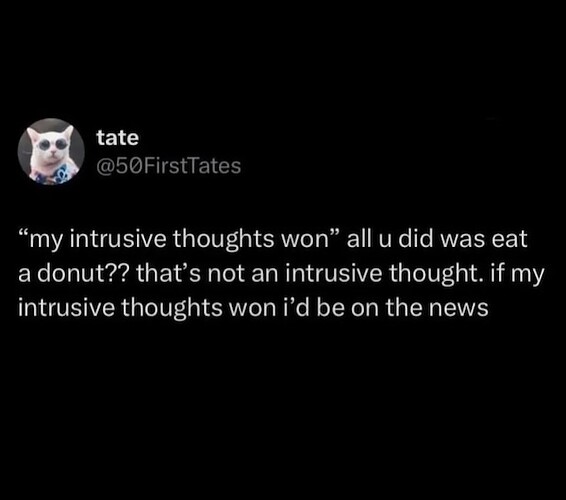Click the opening quotation mark of tweet

click(23, 234)
